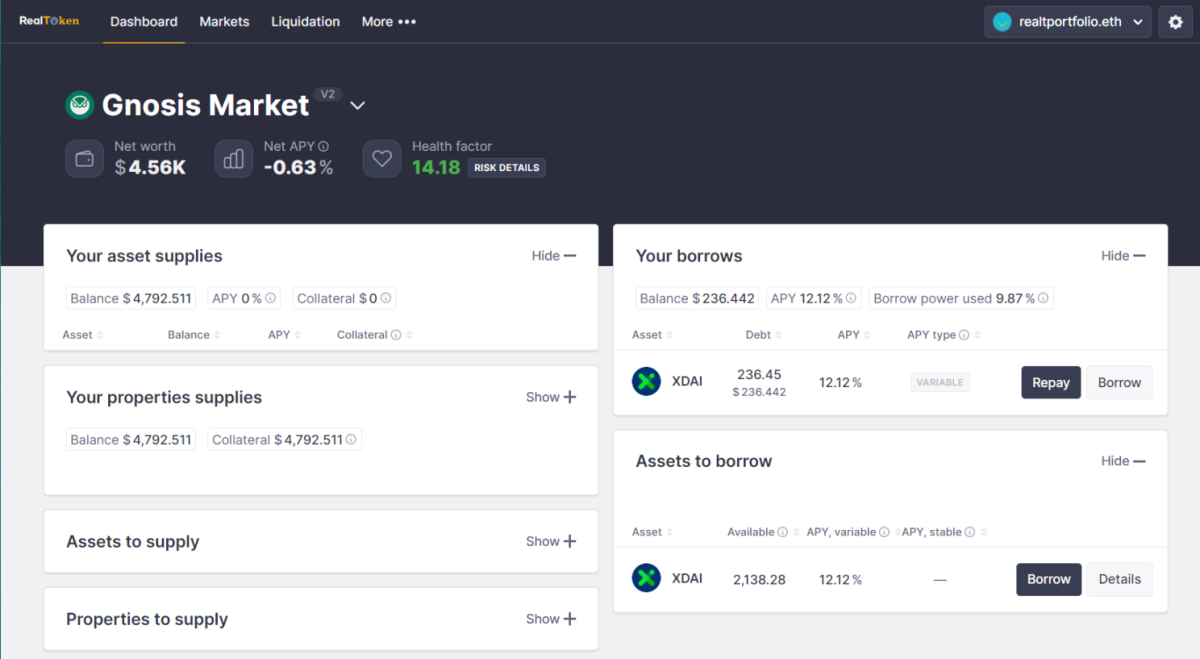Switch to the Markets tab

click(224, 21)
